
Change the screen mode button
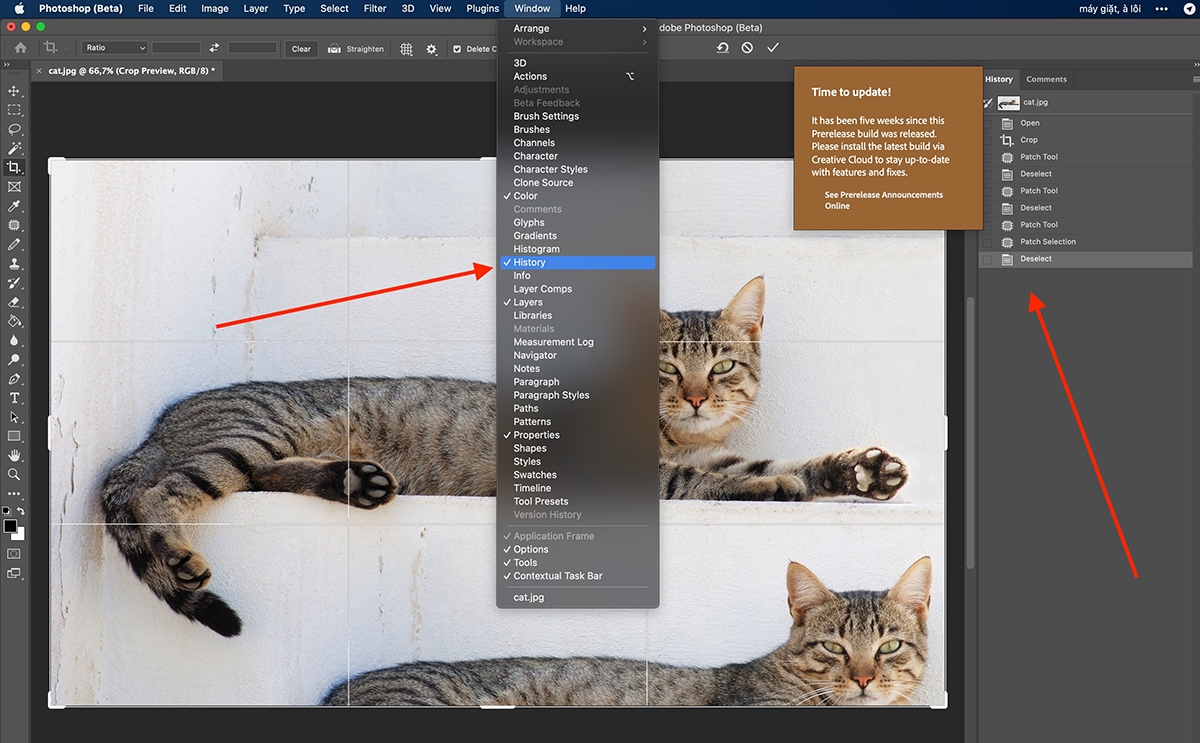[14, 573]
